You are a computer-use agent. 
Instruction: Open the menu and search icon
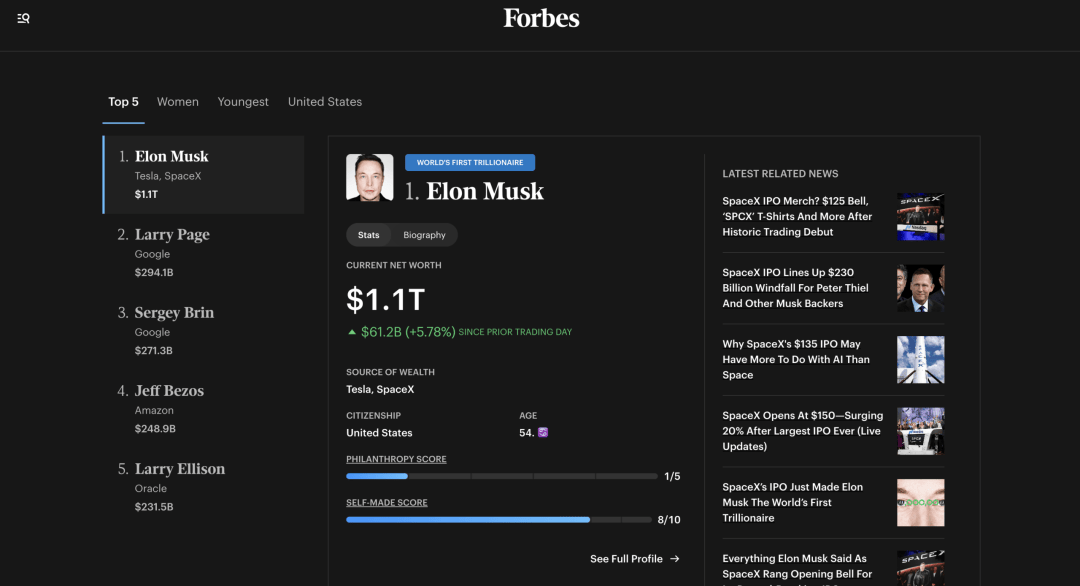coord(23,19)
